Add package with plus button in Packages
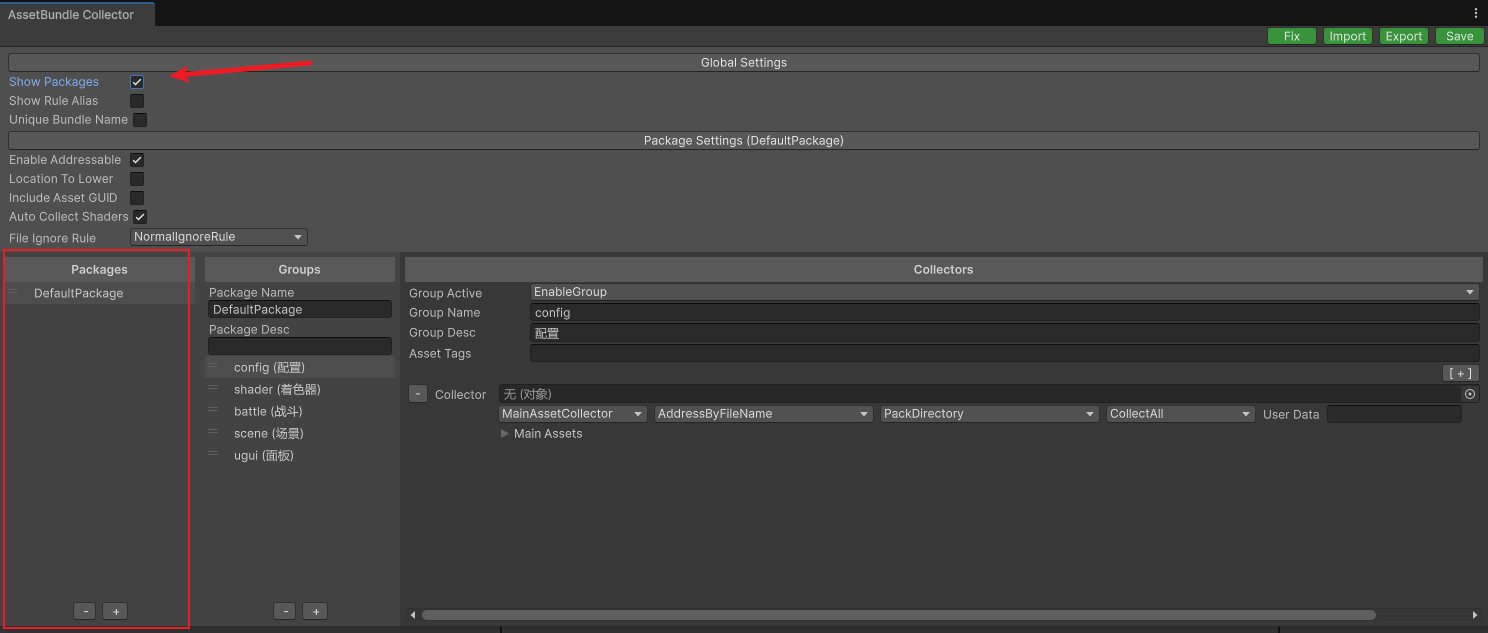This screenshot has width=1488, height=633. pyautogui.click(x=115, y=611)
